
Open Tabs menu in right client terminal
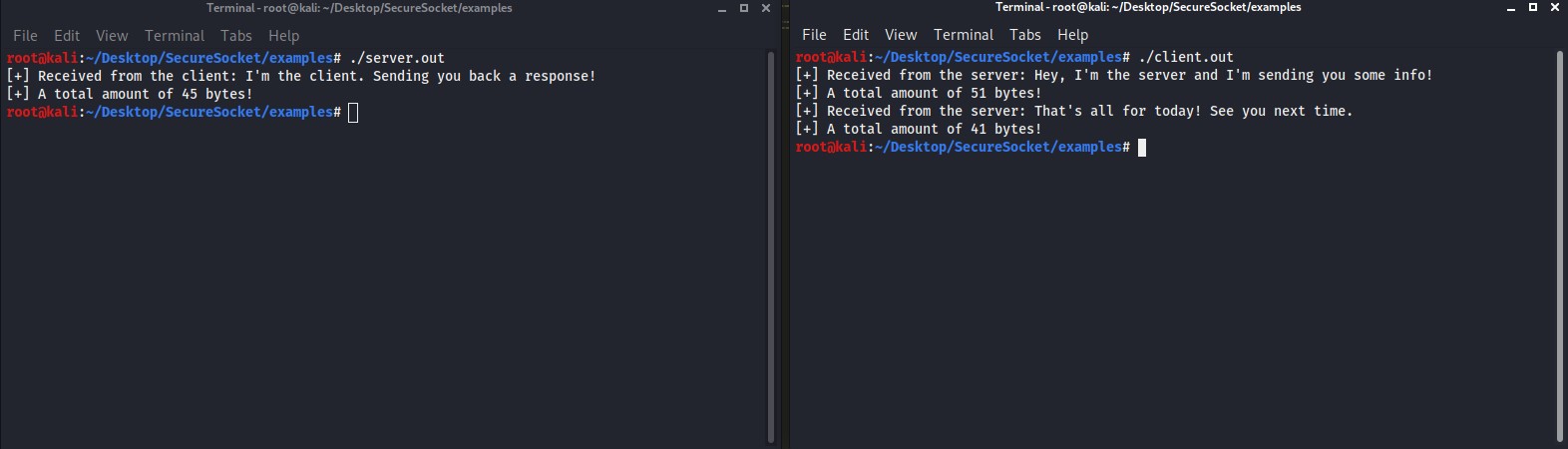[x=1025, y=35]
